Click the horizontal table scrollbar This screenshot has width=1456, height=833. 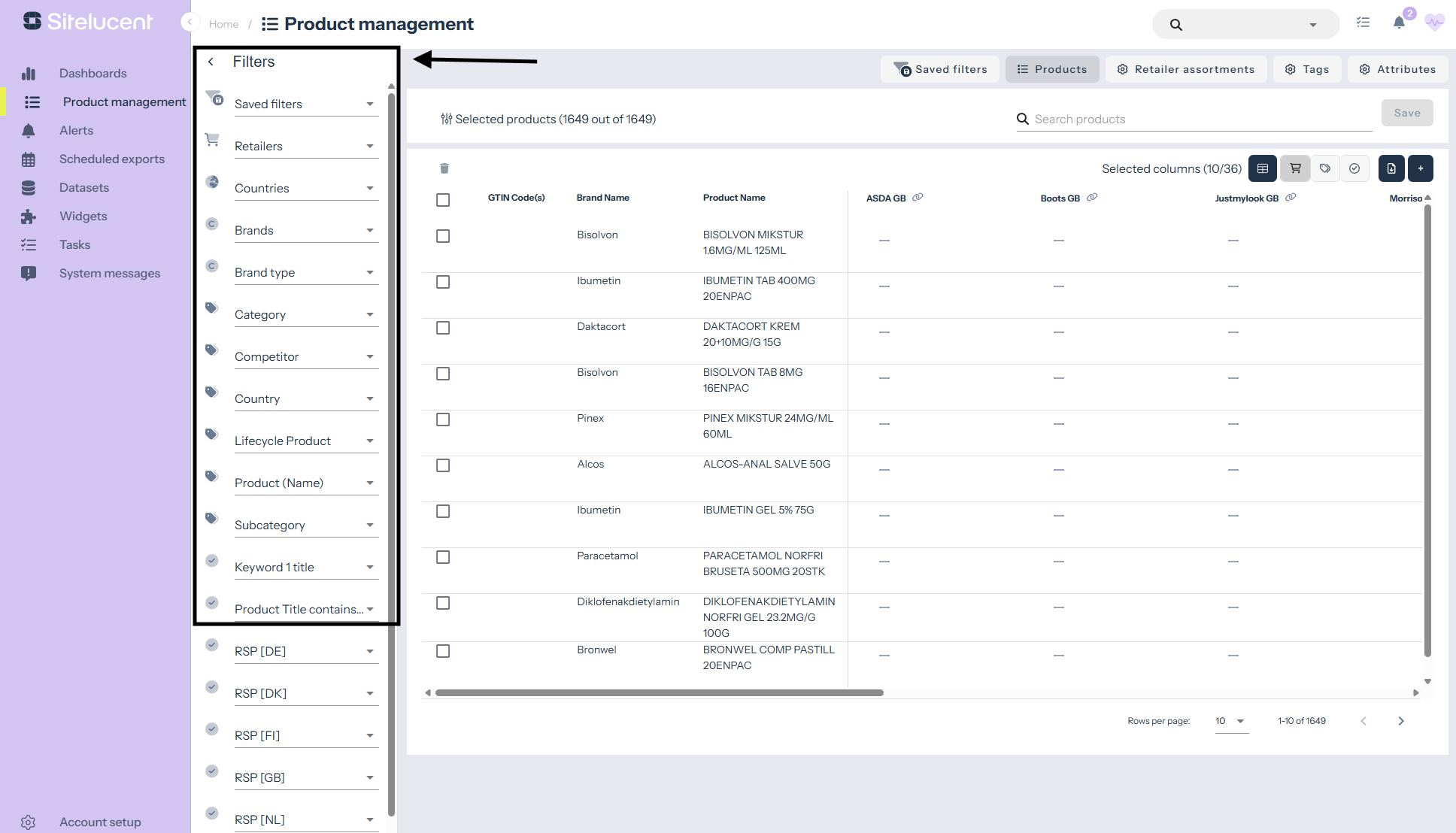[659, 693]
